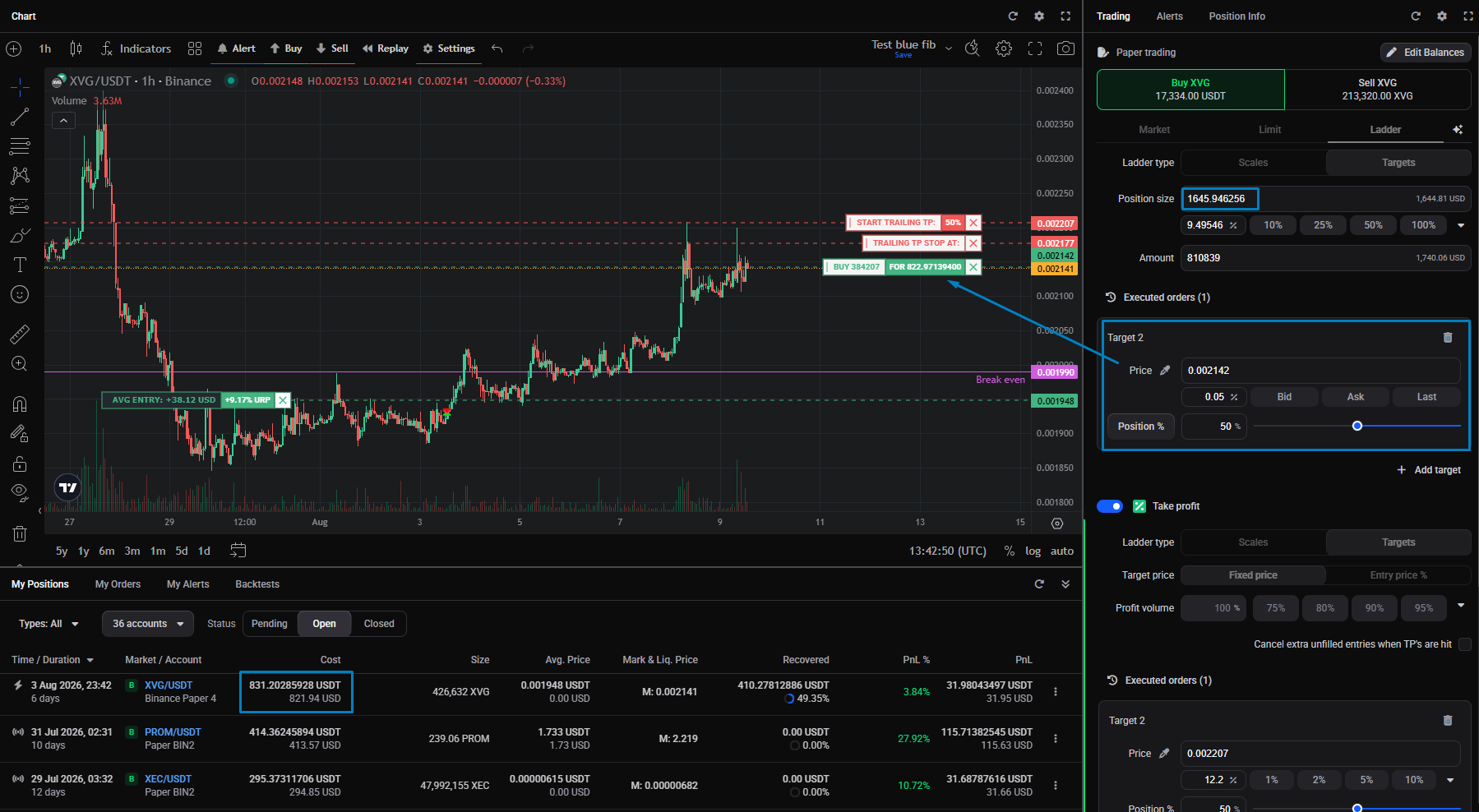Viewport: 1479px width, 812px height.
Task: Switch to the My Alerts tab
Action: point(188,584)
